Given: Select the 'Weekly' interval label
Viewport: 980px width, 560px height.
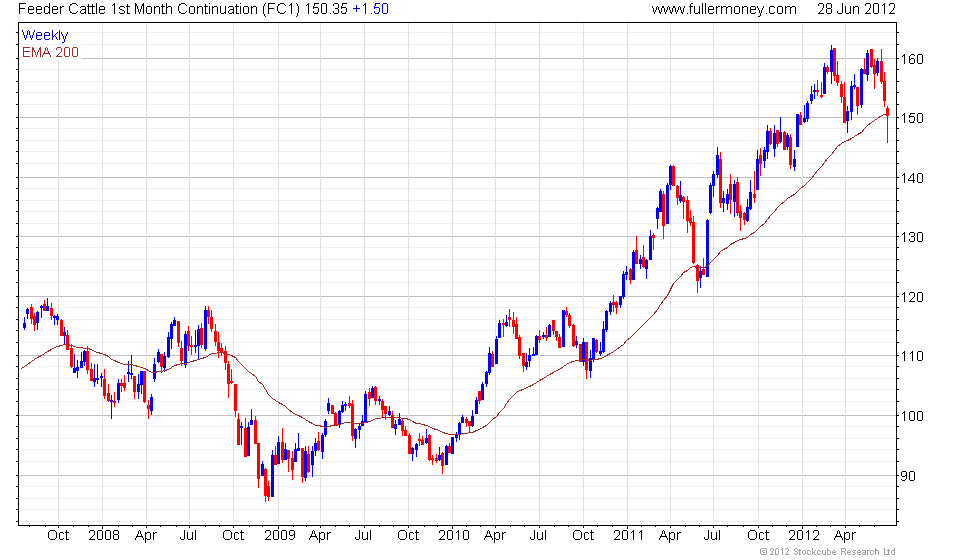Looking at the screenshot, I should coord(44,36).
